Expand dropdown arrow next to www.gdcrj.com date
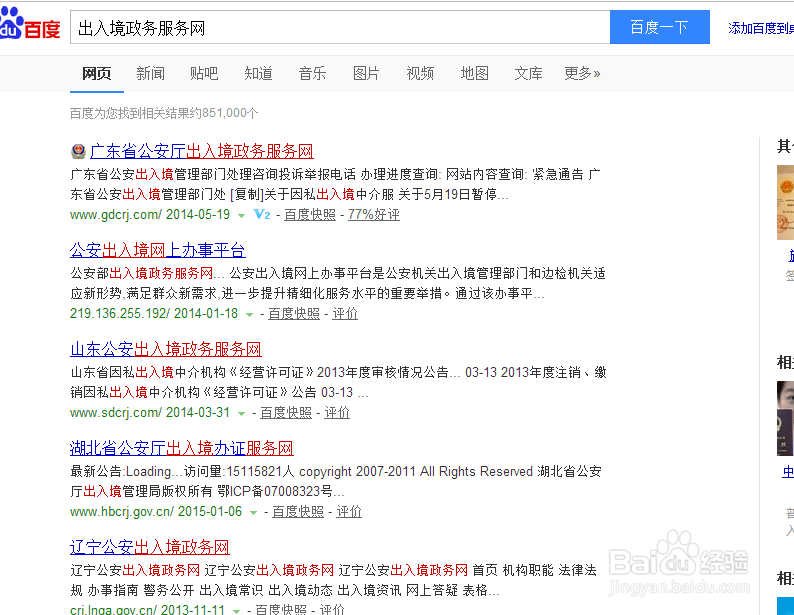Viewport: 794px width, 615px height. (242, 216)
